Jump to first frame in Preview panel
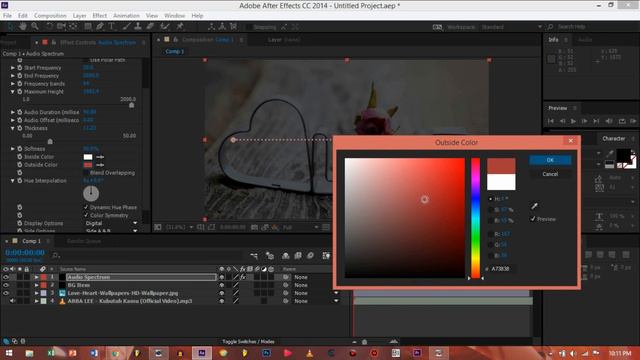The image size is (640, 360). click(x=551, y=121)
